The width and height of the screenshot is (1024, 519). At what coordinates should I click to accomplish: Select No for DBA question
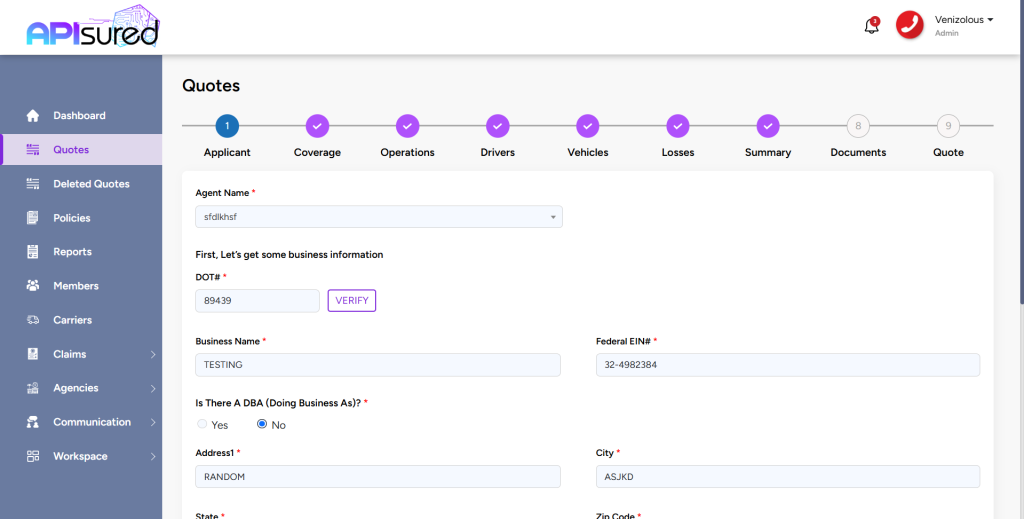[262, 424]
